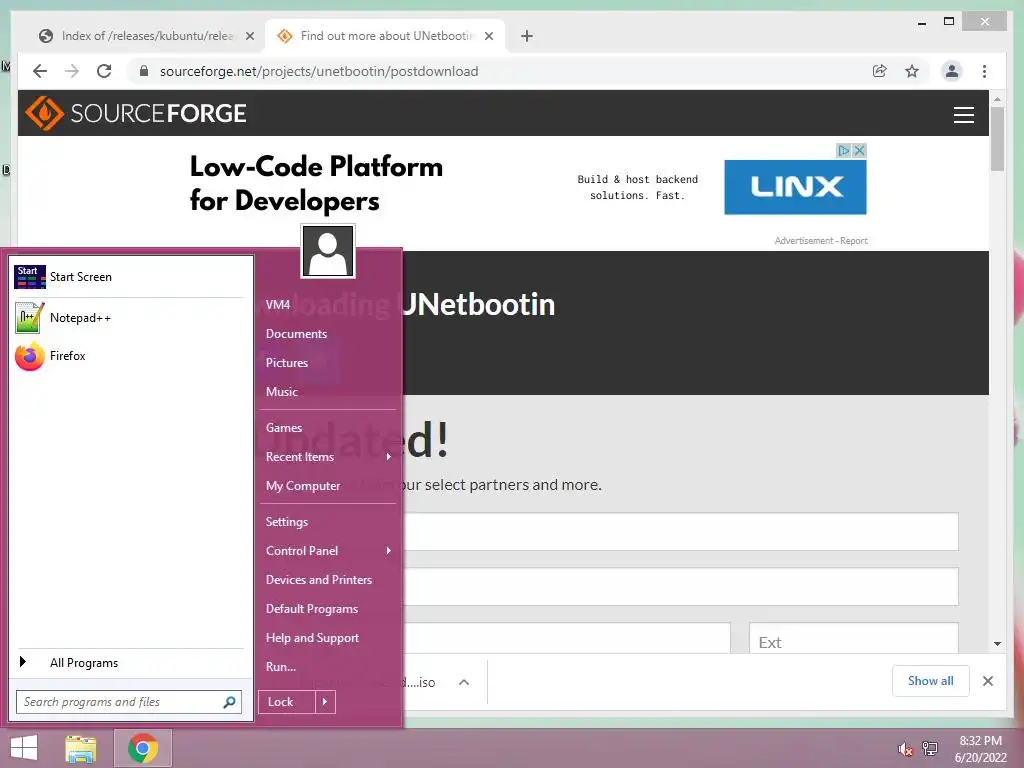
Task: Open Pictures from start menu
Action: (328, 363)
